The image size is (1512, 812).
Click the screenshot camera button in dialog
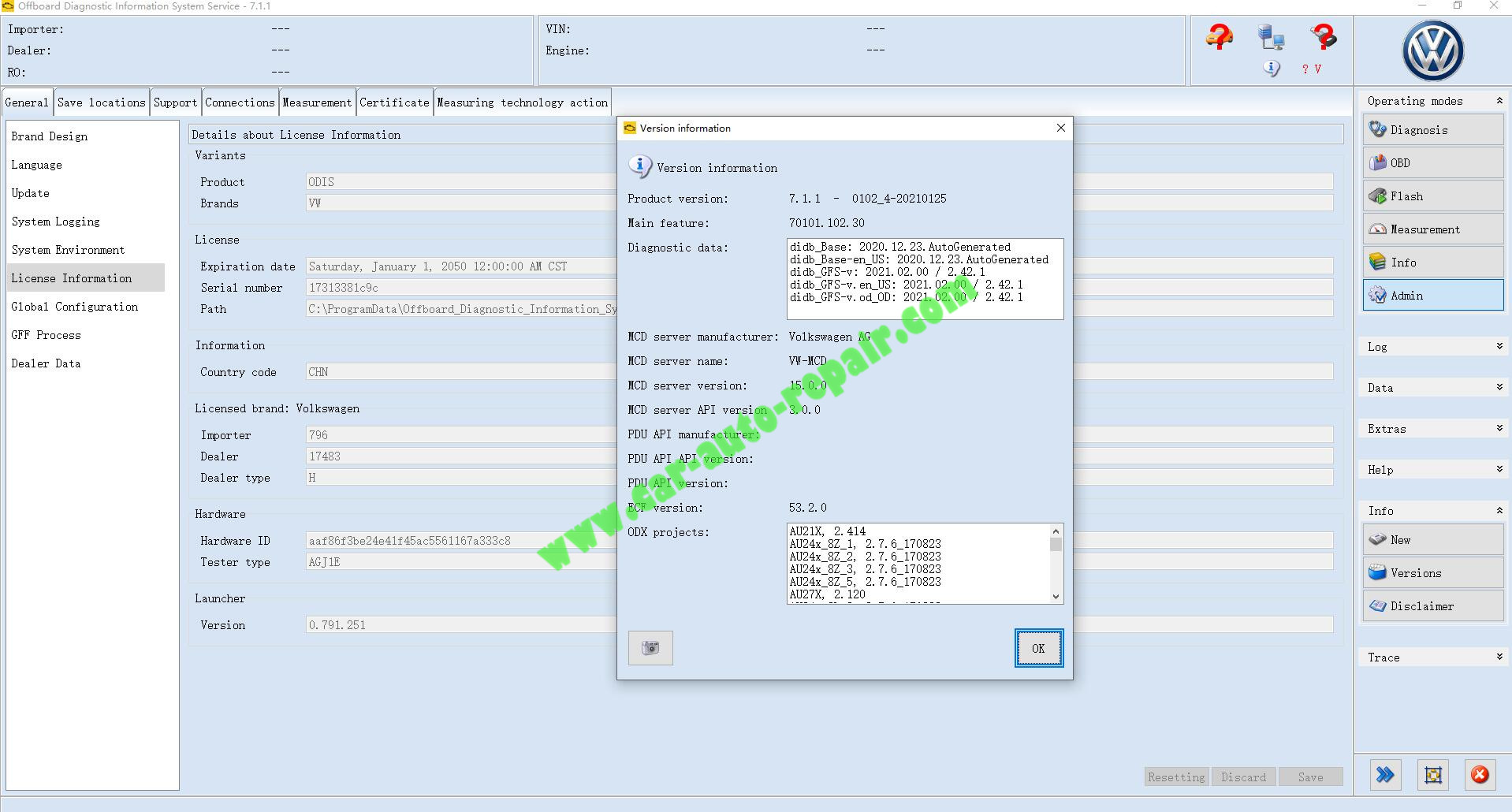(x=650, y=648)
